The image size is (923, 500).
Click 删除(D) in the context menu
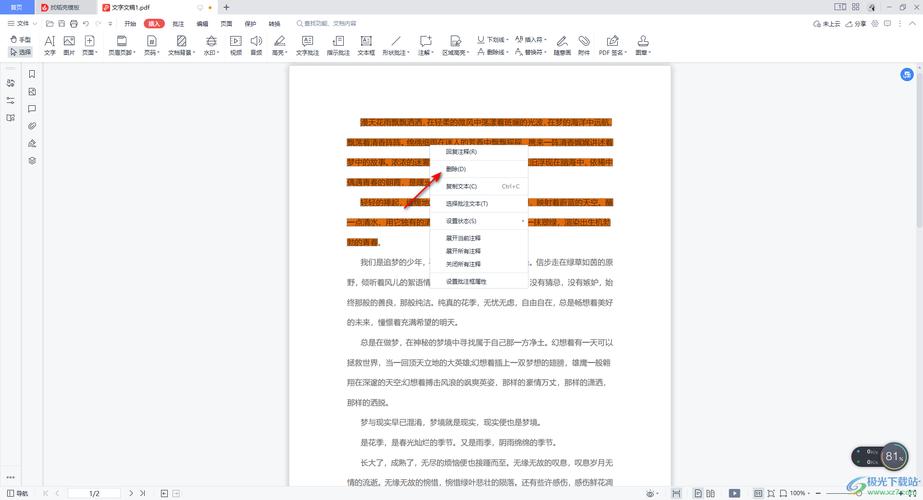[x=456, y=169]
